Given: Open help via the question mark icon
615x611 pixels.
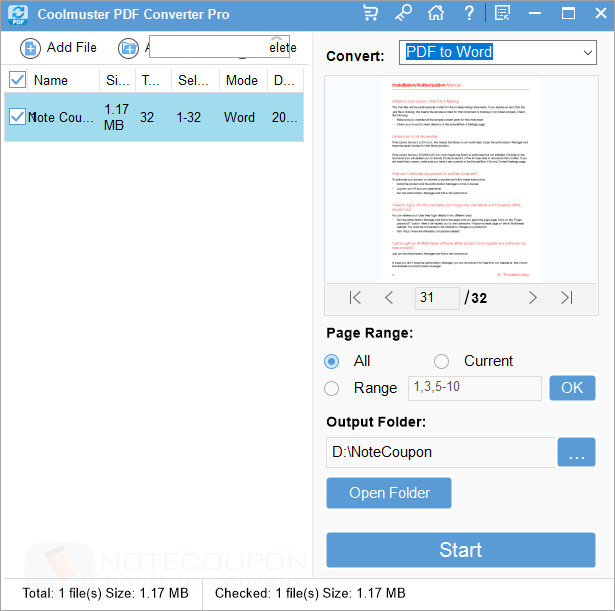Looking at the screenshot, I should (469, 13).
